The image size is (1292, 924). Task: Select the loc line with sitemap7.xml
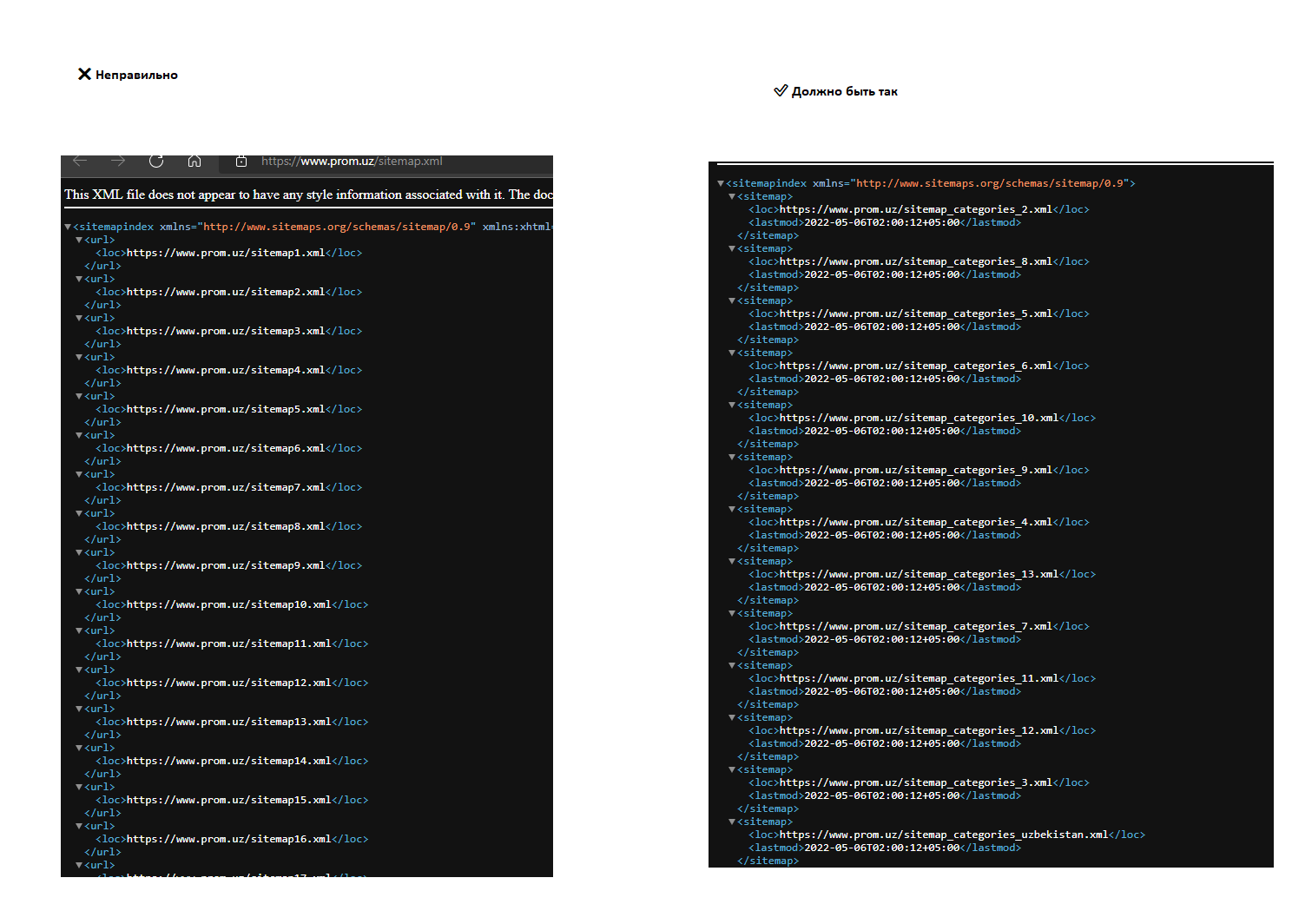point(229,487)
